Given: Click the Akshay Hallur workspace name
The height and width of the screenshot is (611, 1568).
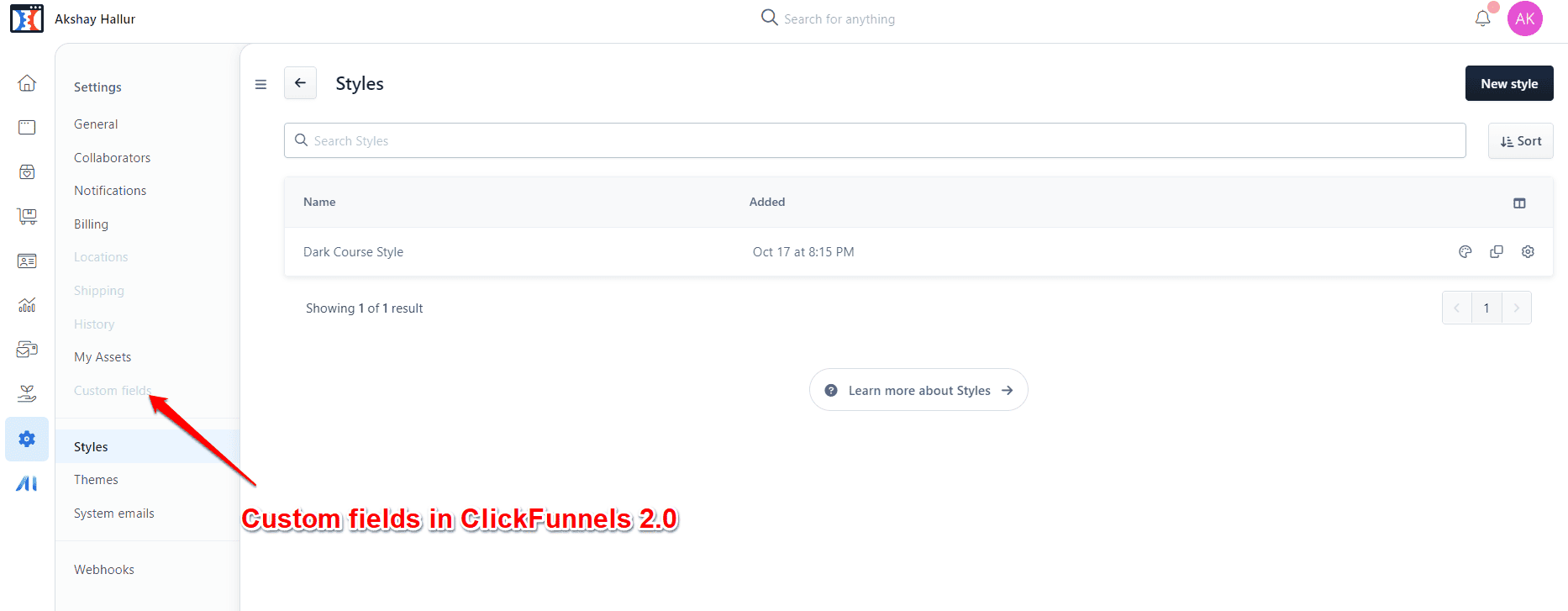Looking at the screenshot, I should pos(95,18).
